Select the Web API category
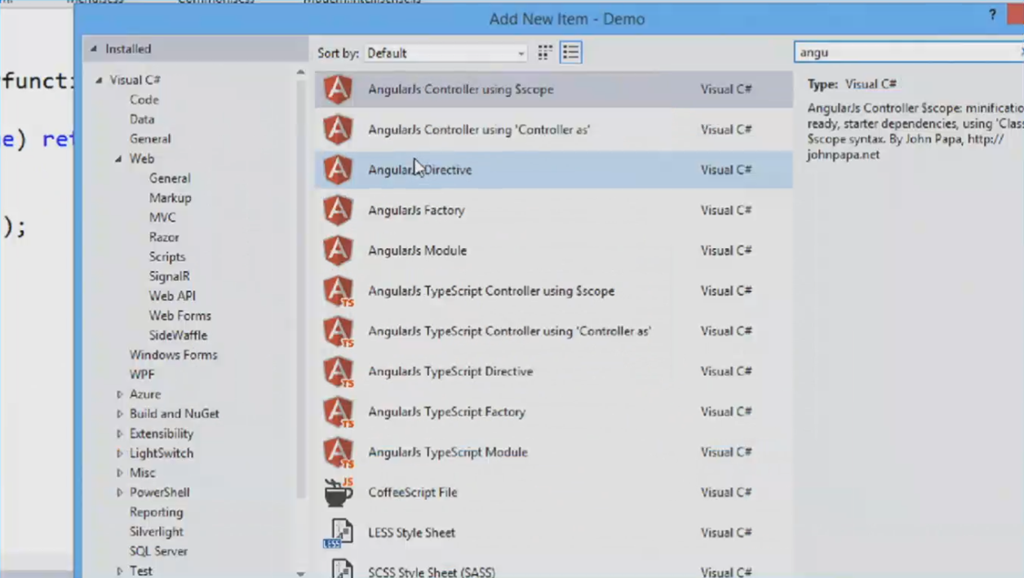The height and width of the screenshot is (578, 1024). (172, 296)
